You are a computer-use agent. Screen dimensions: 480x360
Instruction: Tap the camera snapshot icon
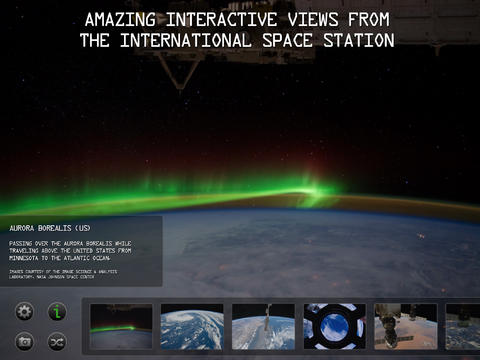24,342
